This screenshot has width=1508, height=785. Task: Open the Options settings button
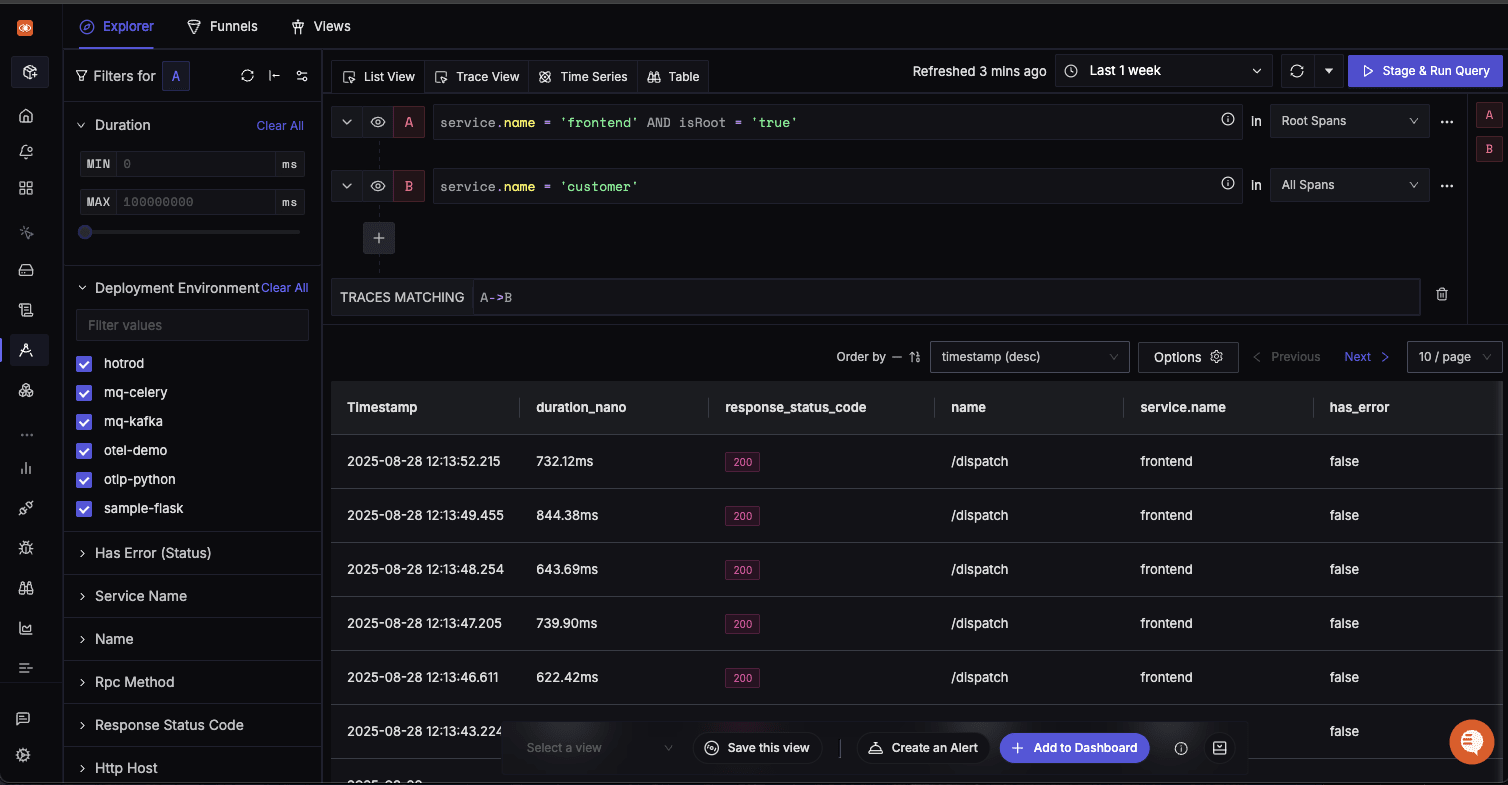1188,357
